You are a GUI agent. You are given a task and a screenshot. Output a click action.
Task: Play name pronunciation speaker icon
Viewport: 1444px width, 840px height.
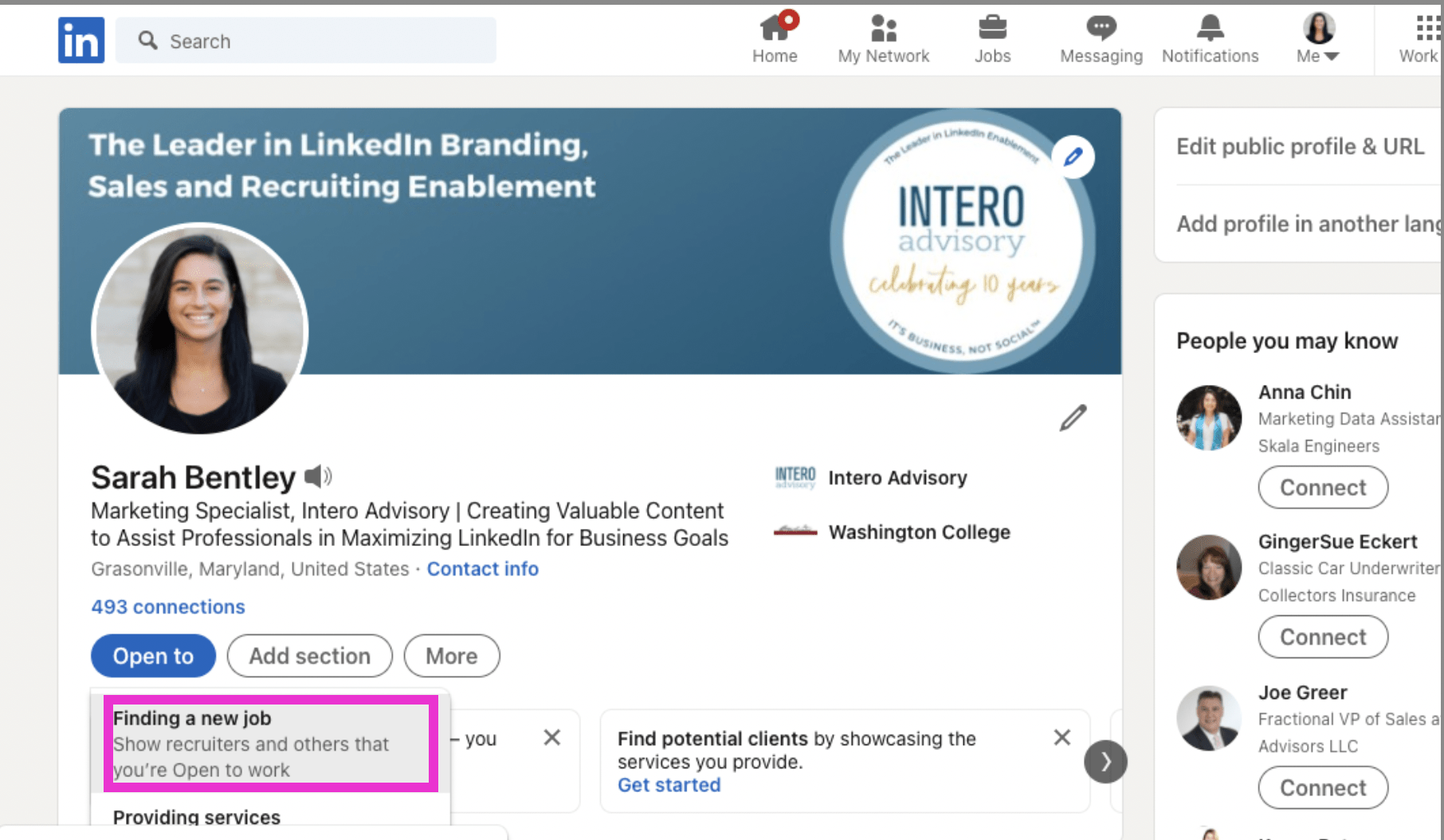point(318,477)
